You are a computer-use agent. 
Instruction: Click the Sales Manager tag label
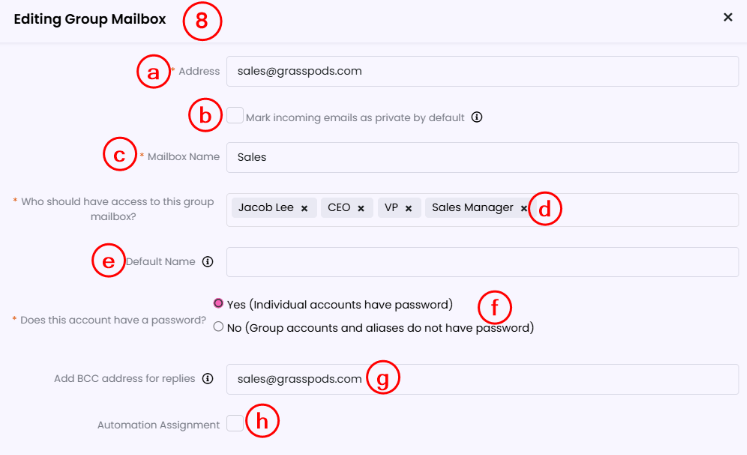(472, 208)
